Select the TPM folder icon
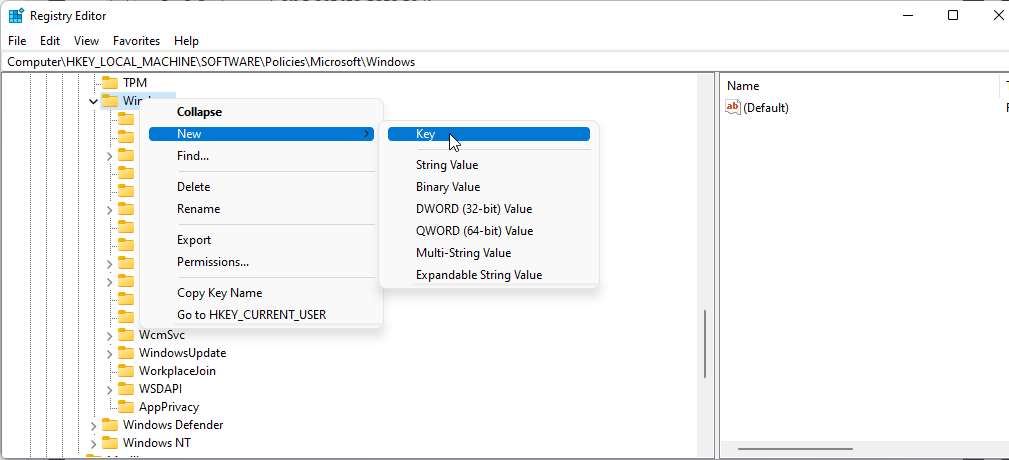This screenshot has height=460, width=1009. pos(109,83)
